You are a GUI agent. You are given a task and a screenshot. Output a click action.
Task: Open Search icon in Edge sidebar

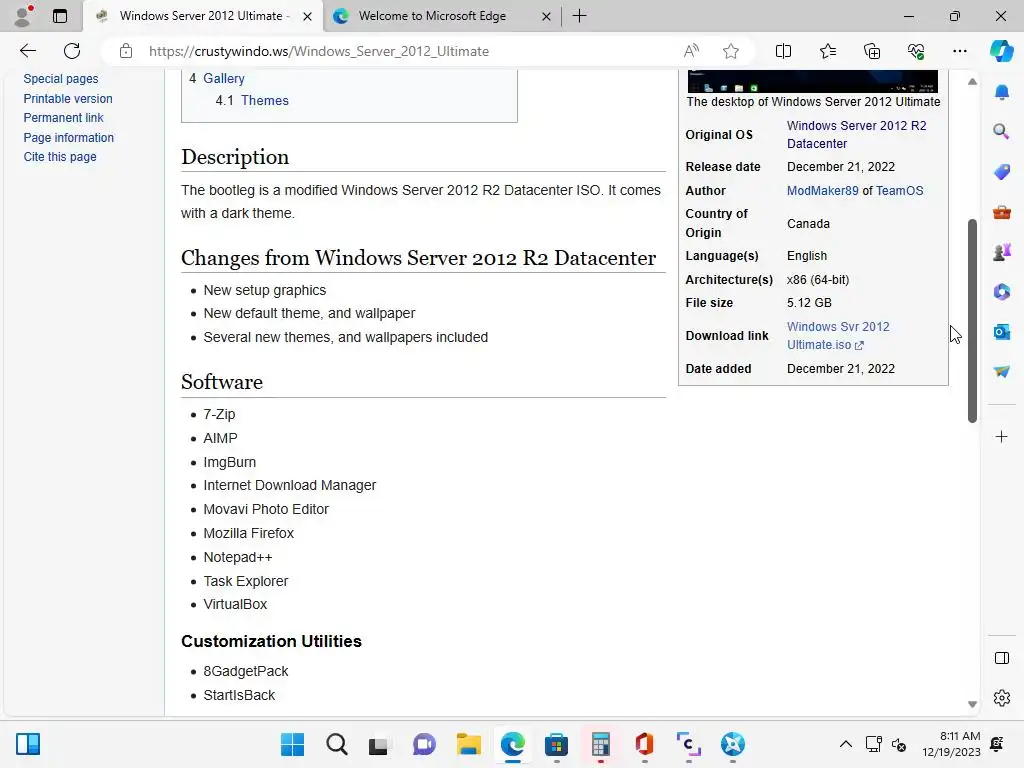point(1002,132)
